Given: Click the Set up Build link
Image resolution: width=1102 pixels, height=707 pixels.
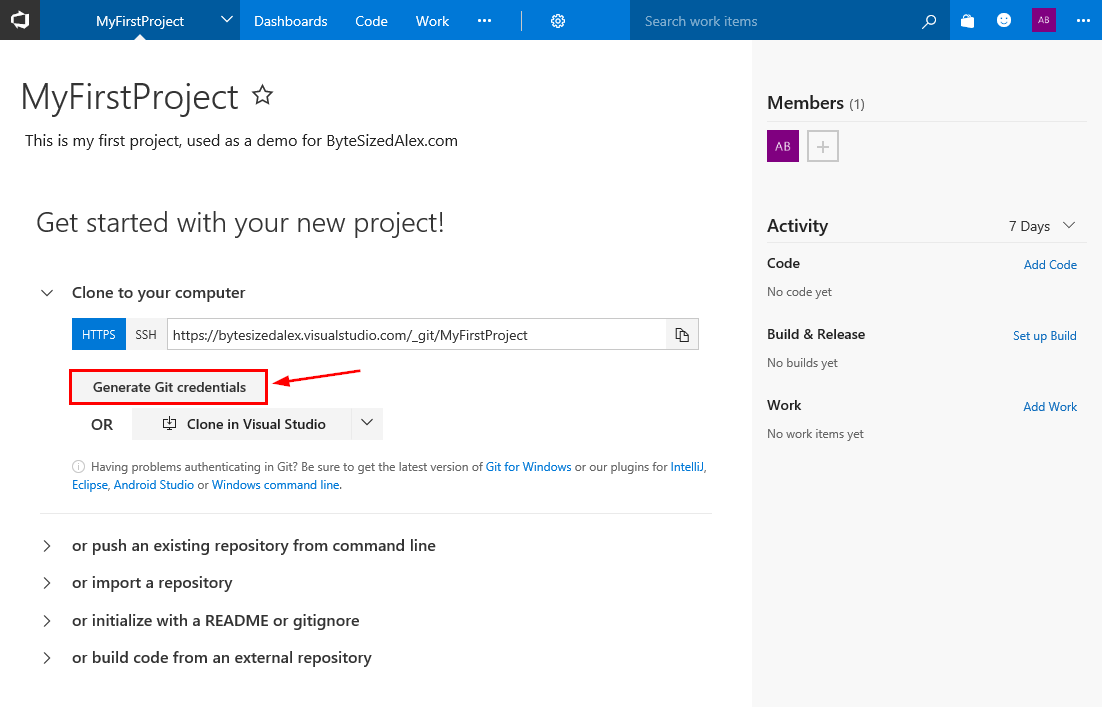Looking at the screenshot, I should 1044,336.
